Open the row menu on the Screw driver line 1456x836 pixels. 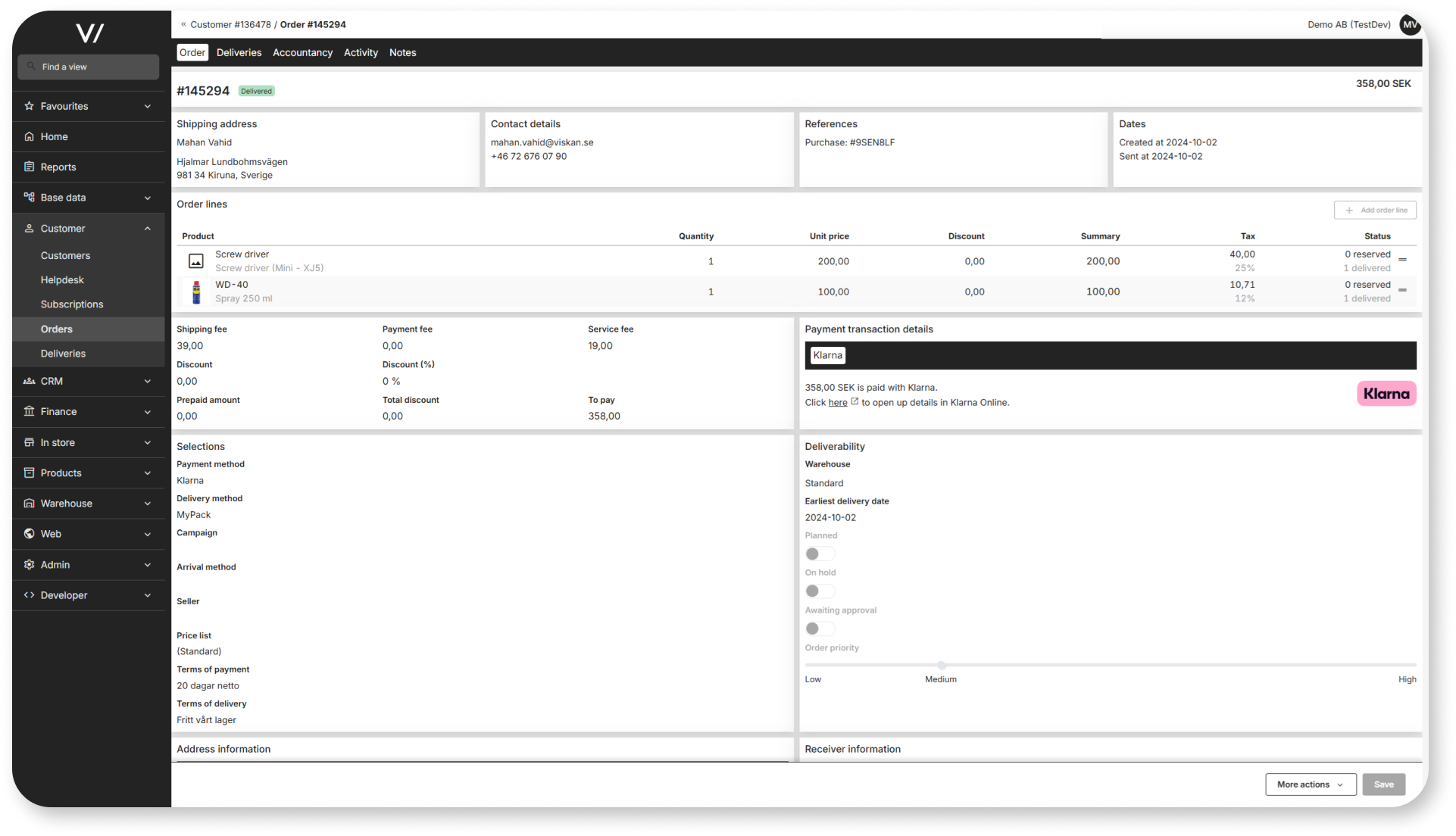click(x=1404, y=258)
